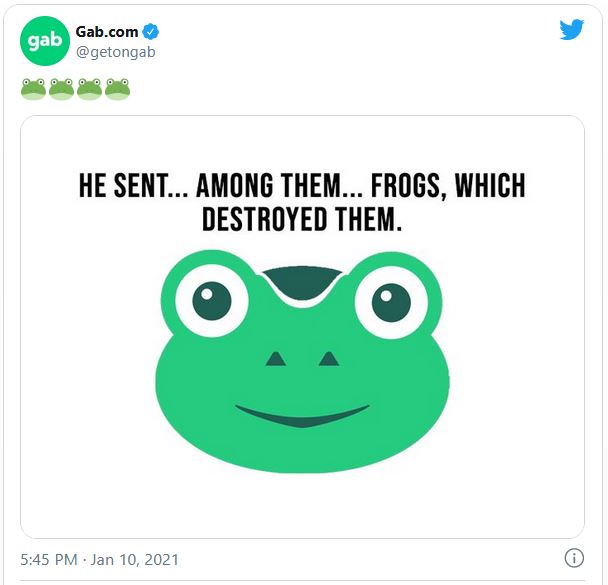Open the Twitter bird logo
This screenshot has height=585, width=608.
572,29
